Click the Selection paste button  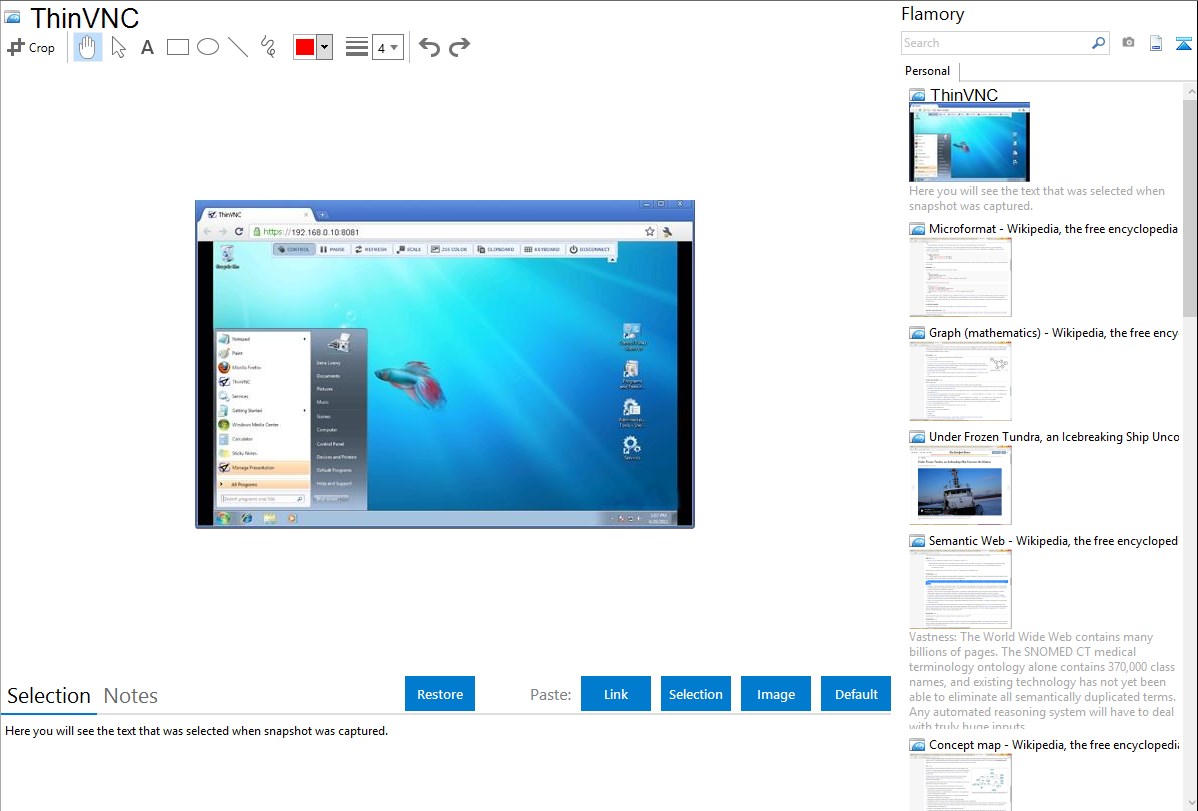[695, 694]
